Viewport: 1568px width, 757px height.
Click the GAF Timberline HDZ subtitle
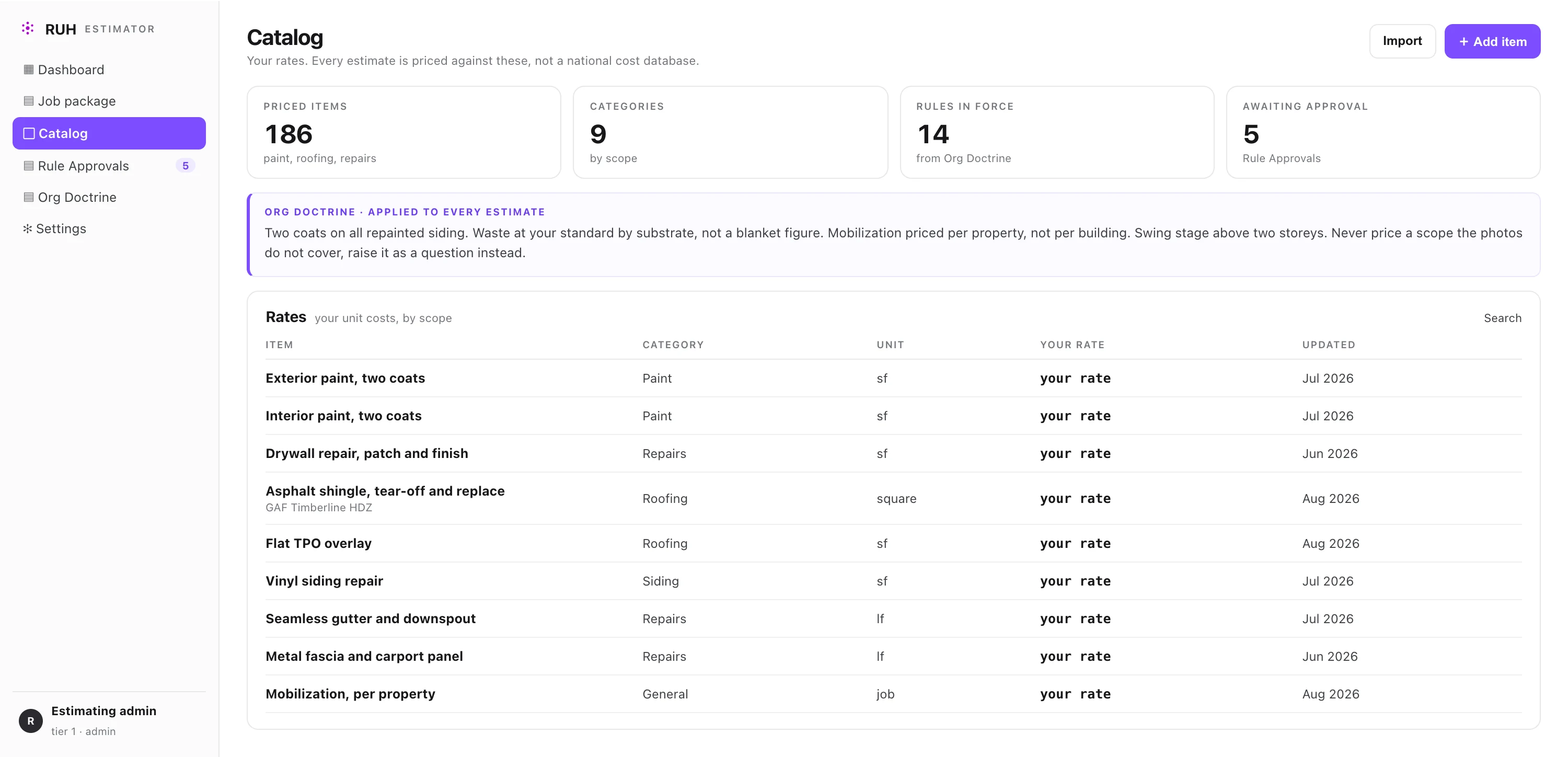(318, 508)
